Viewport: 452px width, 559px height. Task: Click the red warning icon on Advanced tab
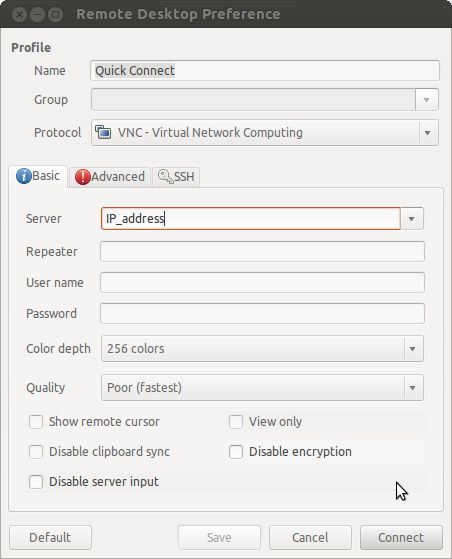pos(83,177)
